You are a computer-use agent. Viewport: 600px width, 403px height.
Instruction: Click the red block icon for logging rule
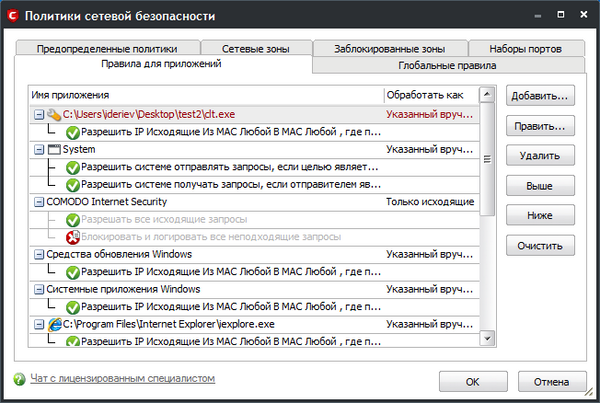(x=72, y=237)
